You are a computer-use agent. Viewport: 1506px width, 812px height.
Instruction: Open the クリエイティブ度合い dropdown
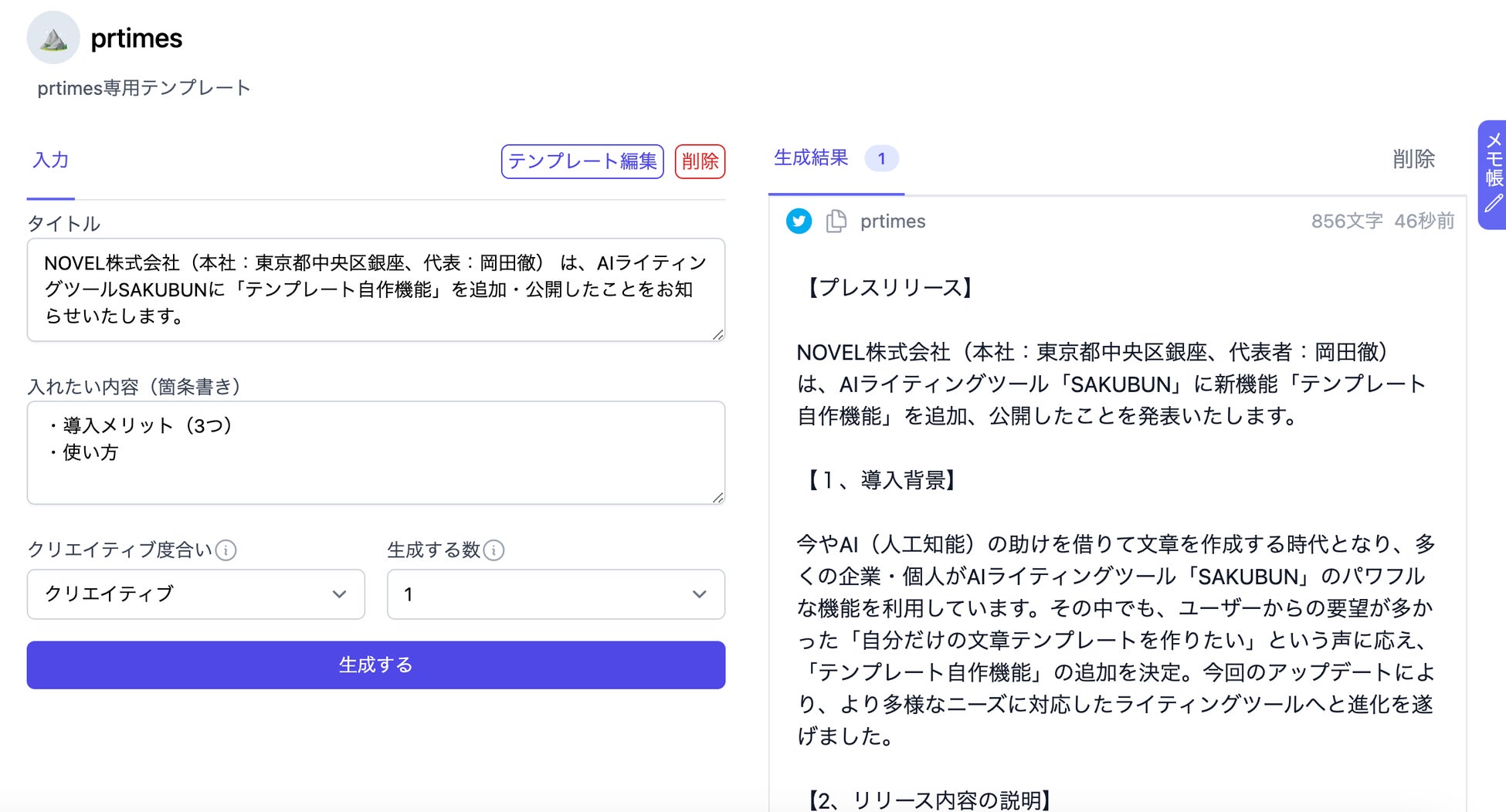click(x=195, y=594)
